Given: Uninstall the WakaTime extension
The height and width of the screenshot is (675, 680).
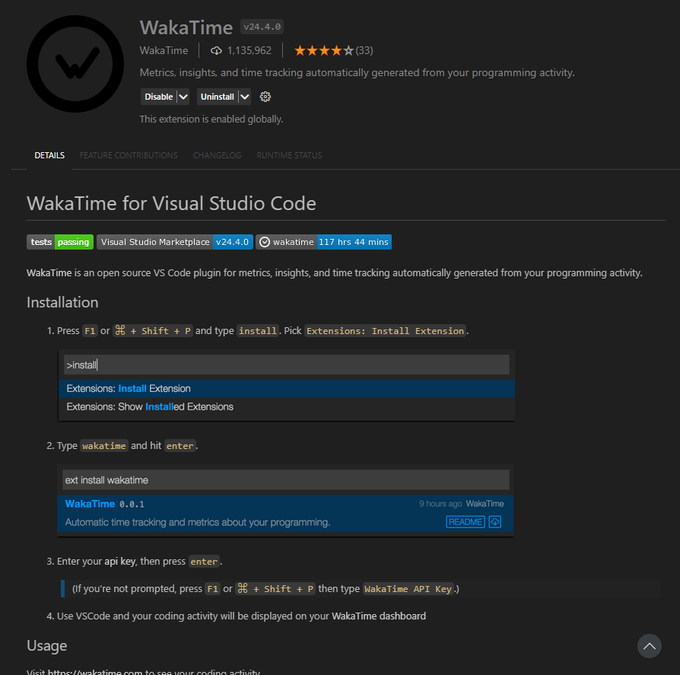Looking at the screenshot, I should pyautogui.click(x=217, y=97).
